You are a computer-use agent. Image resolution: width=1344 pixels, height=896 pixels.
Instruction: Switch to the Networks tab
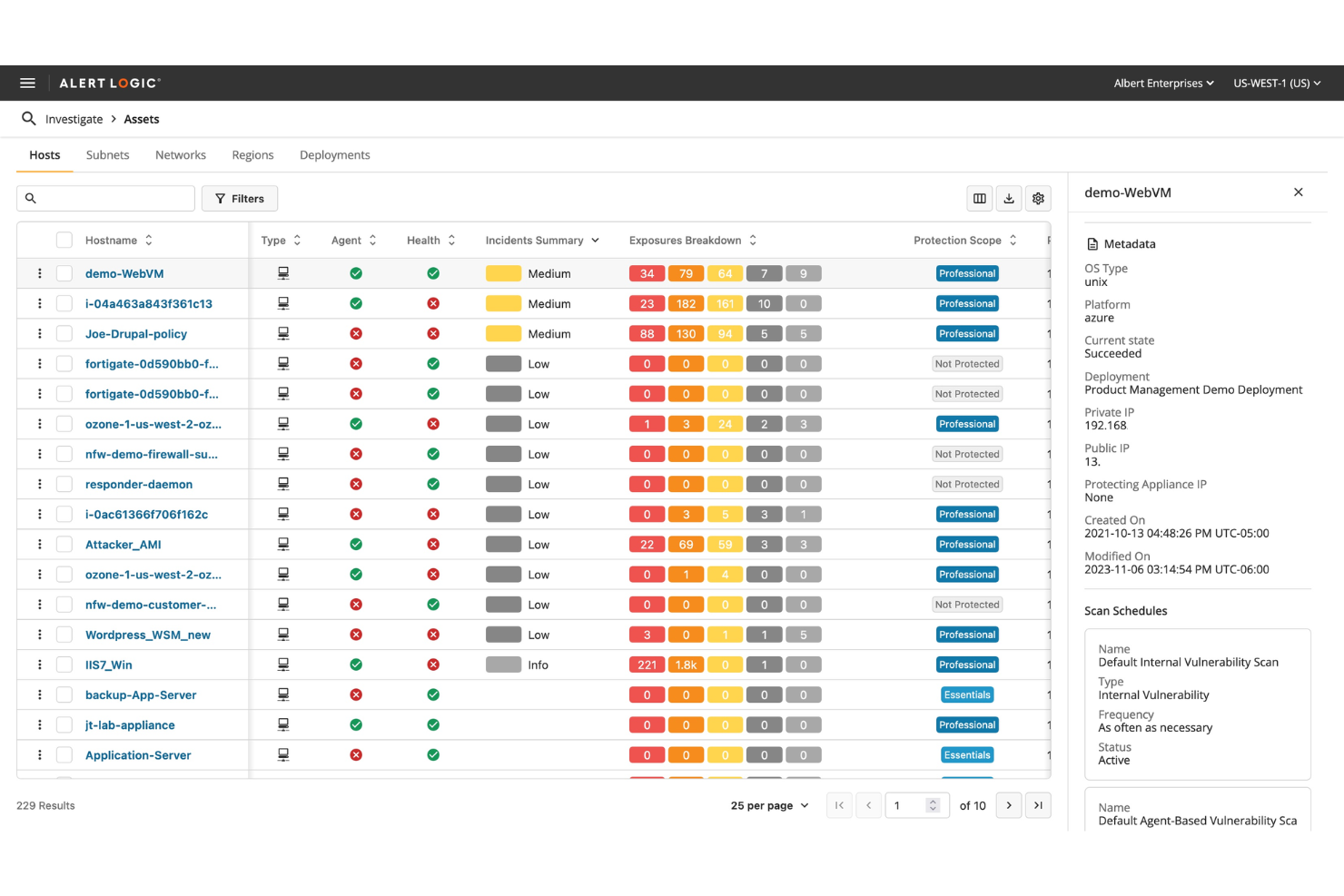(x=180, y=154)
